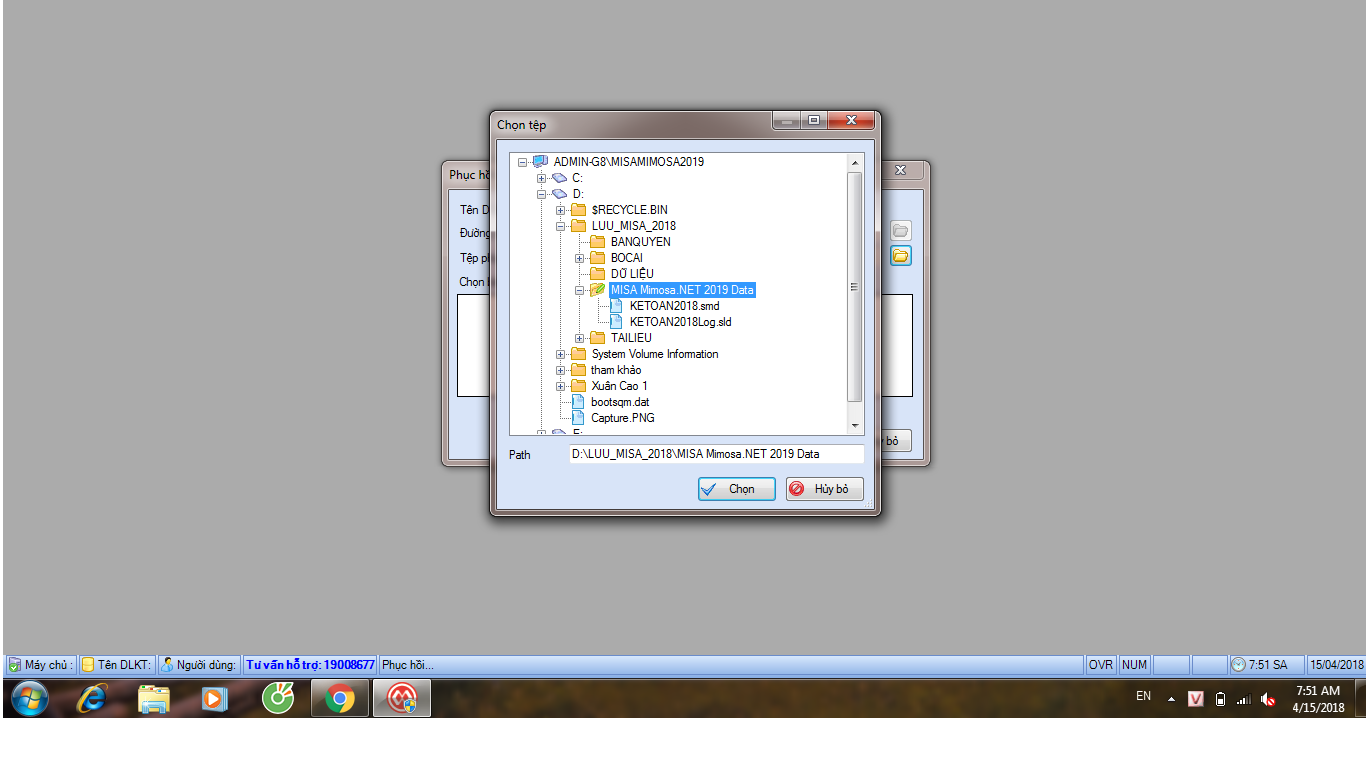Click the red V tray icon

pos(1195,699)
